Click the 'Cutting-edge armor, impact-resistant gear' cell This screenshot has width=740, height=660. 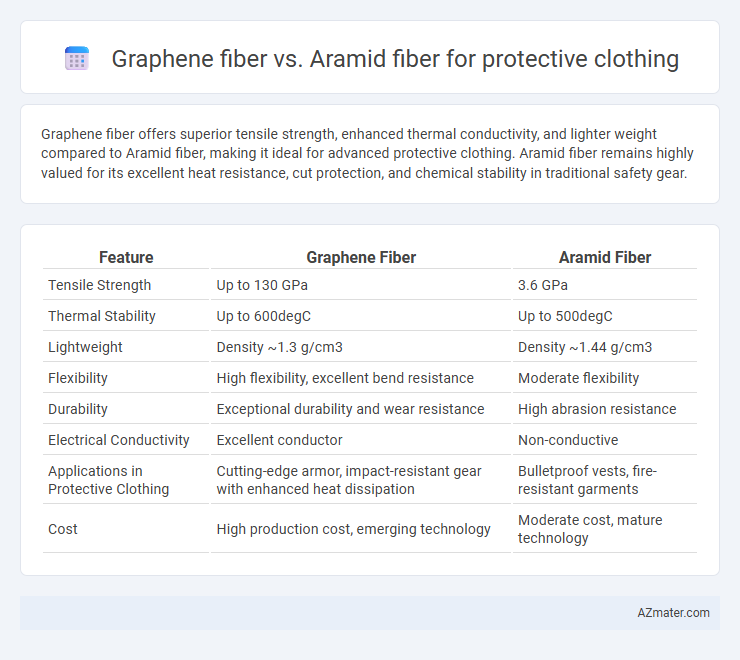(x=349, y=480)
